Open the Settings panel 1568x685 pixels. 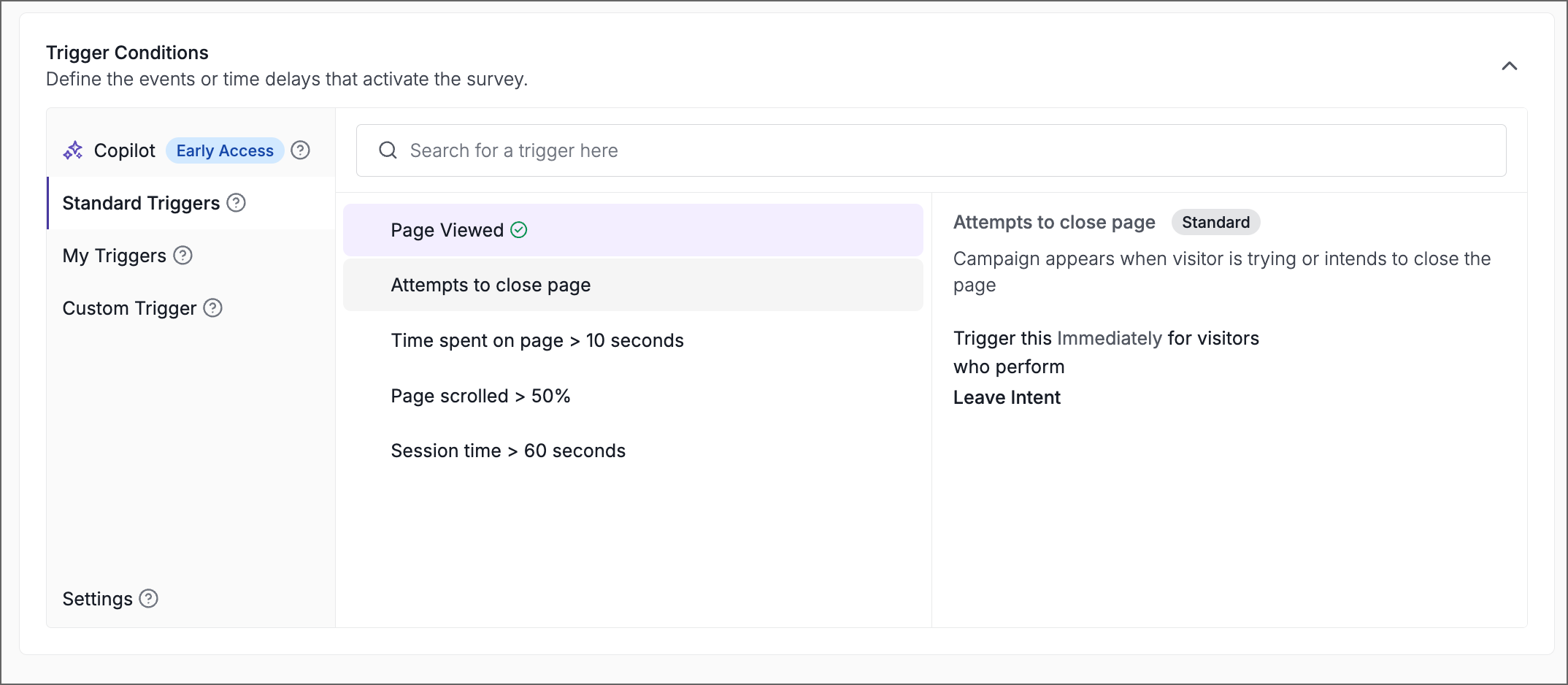[x=98, y=599]
